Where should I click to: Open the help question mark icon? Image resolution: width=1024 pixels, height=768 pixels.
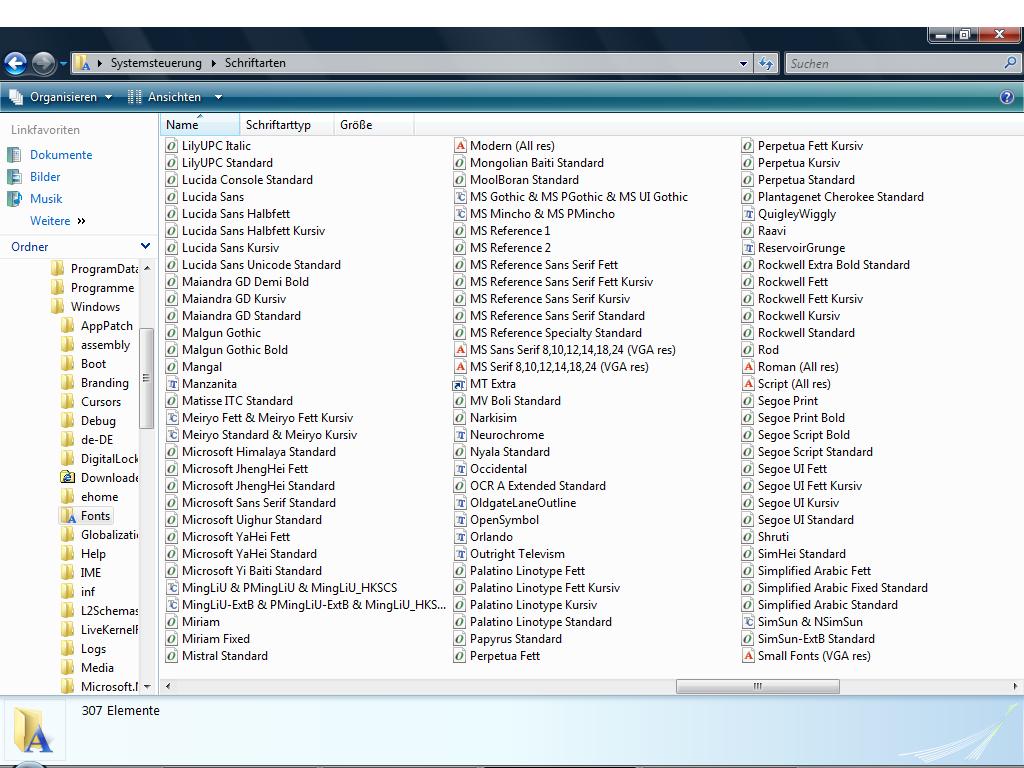pos(1007,97)
